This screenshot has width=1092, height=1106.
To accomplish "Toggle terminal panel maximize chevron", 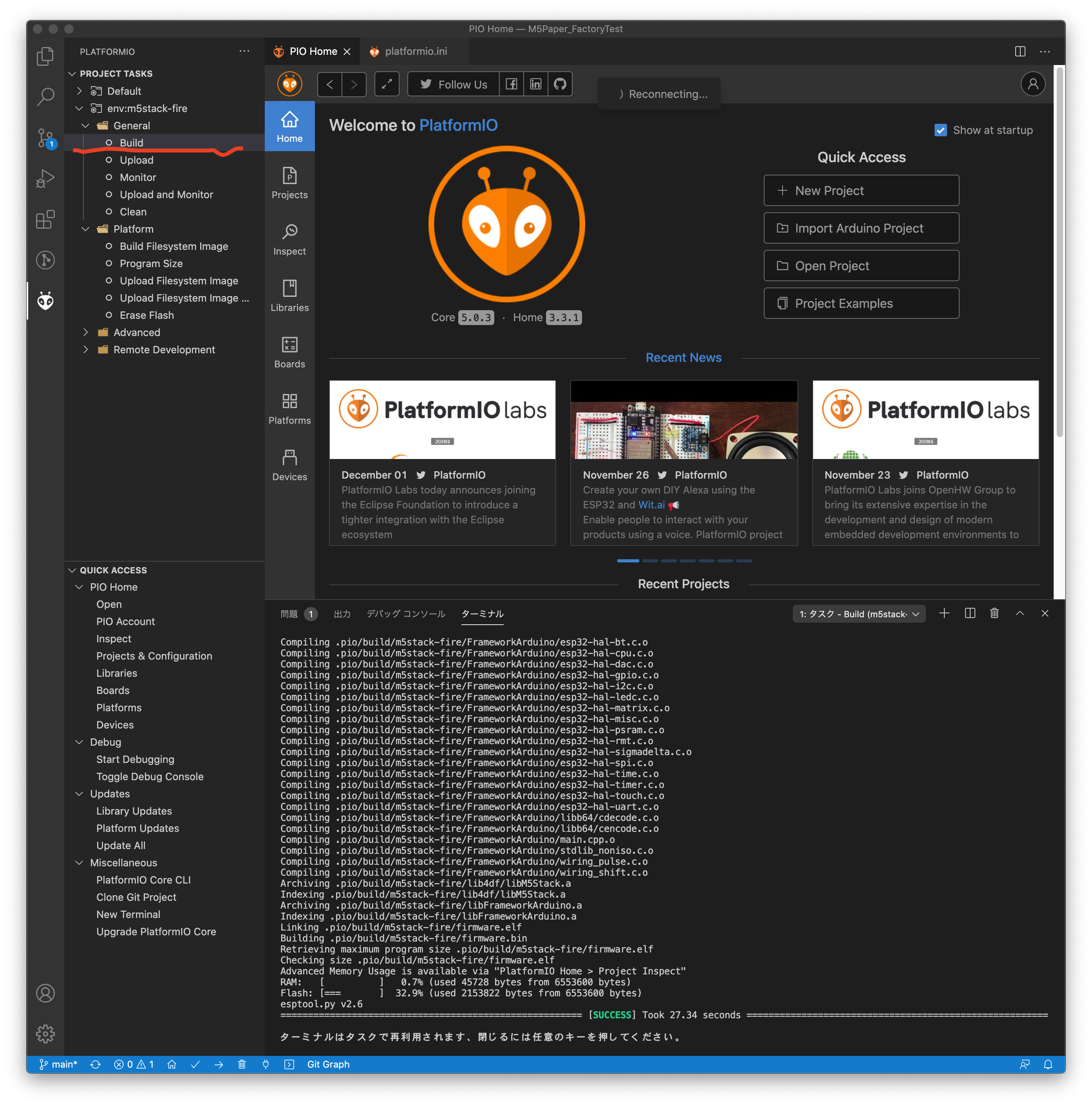I will [x=1019, y=613].
